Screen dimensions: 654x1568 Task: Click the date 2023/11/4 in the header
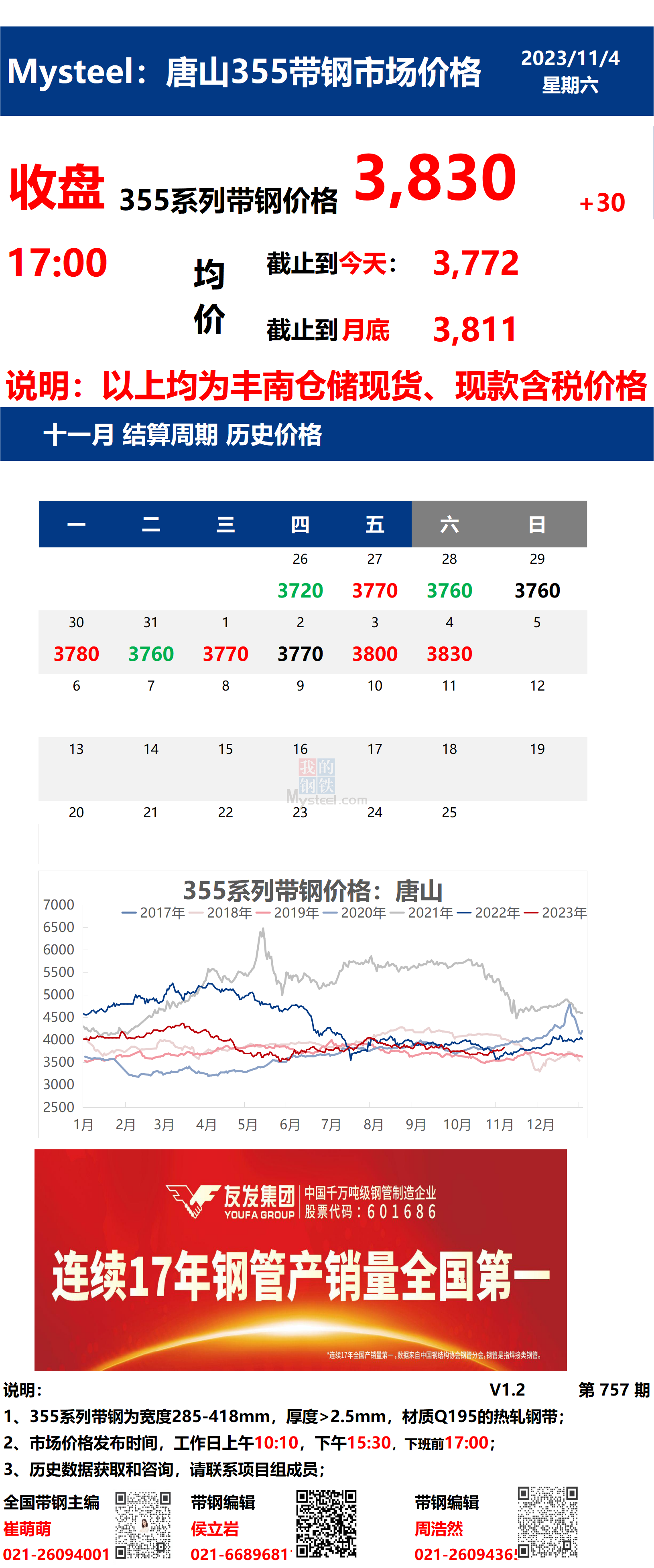tap(570, 58)
